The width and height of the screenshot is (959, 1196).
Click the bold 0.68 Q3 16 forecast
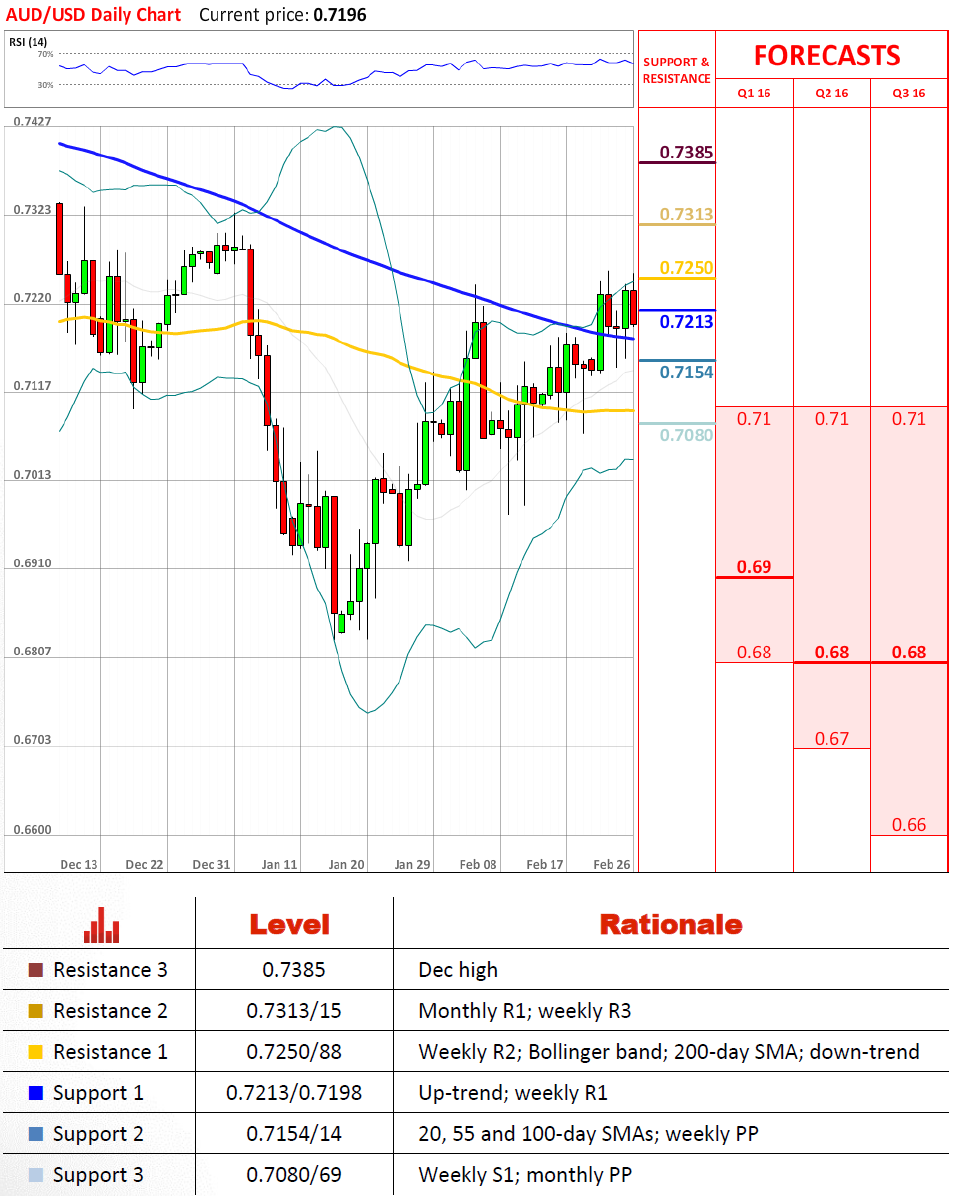pos(909,652)
